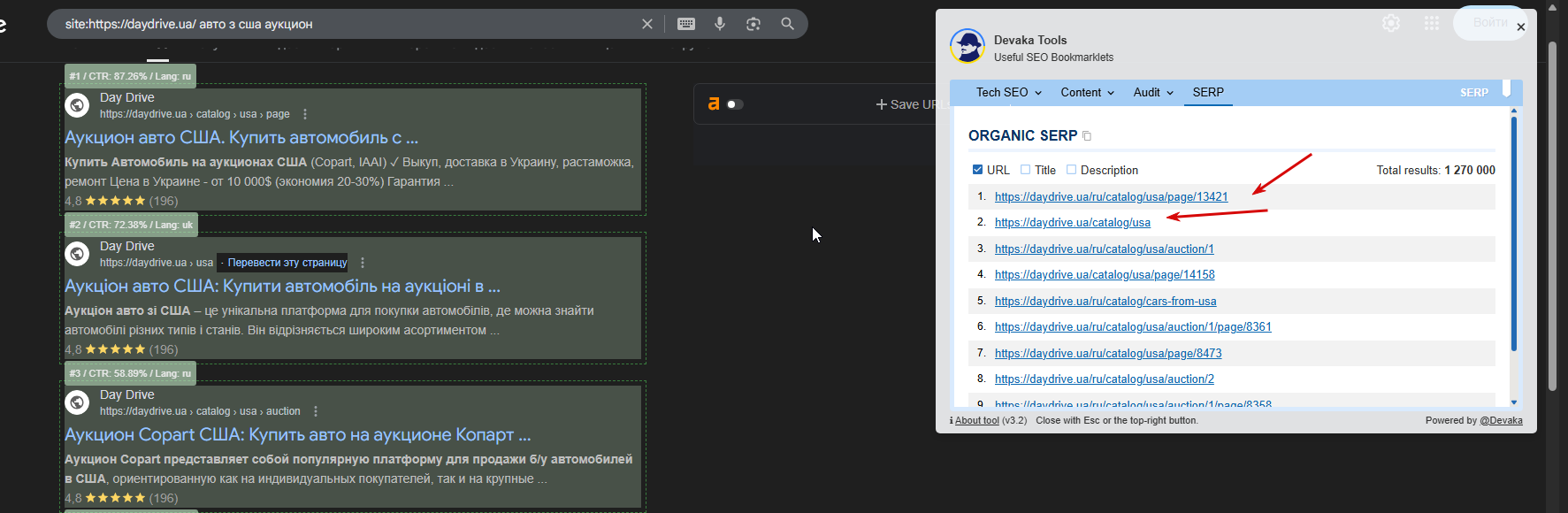Screen dimensions: 1568x513
Task: Copy the ORGANIC SERP list icon
Action: 1087,136
